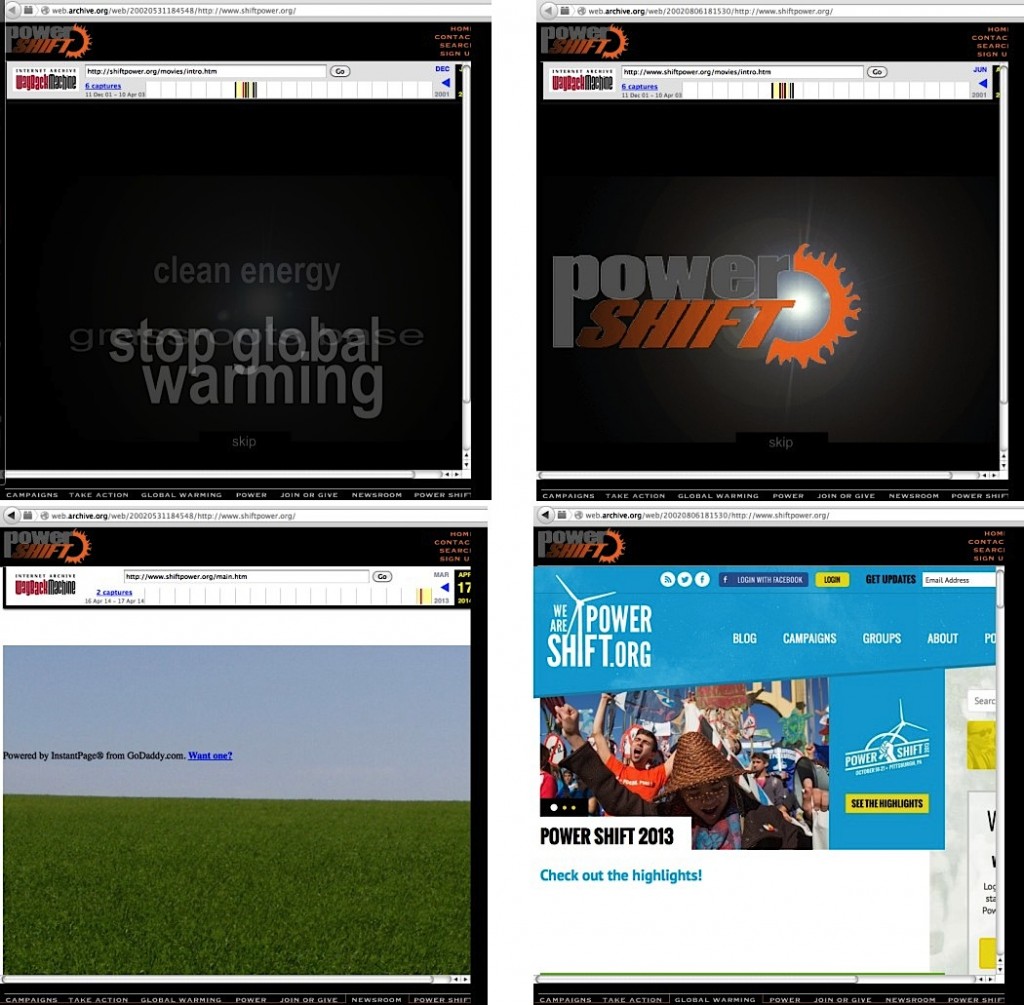Click See the Highlights button
Viewport: 1024px width, 1005px height.
887,804
